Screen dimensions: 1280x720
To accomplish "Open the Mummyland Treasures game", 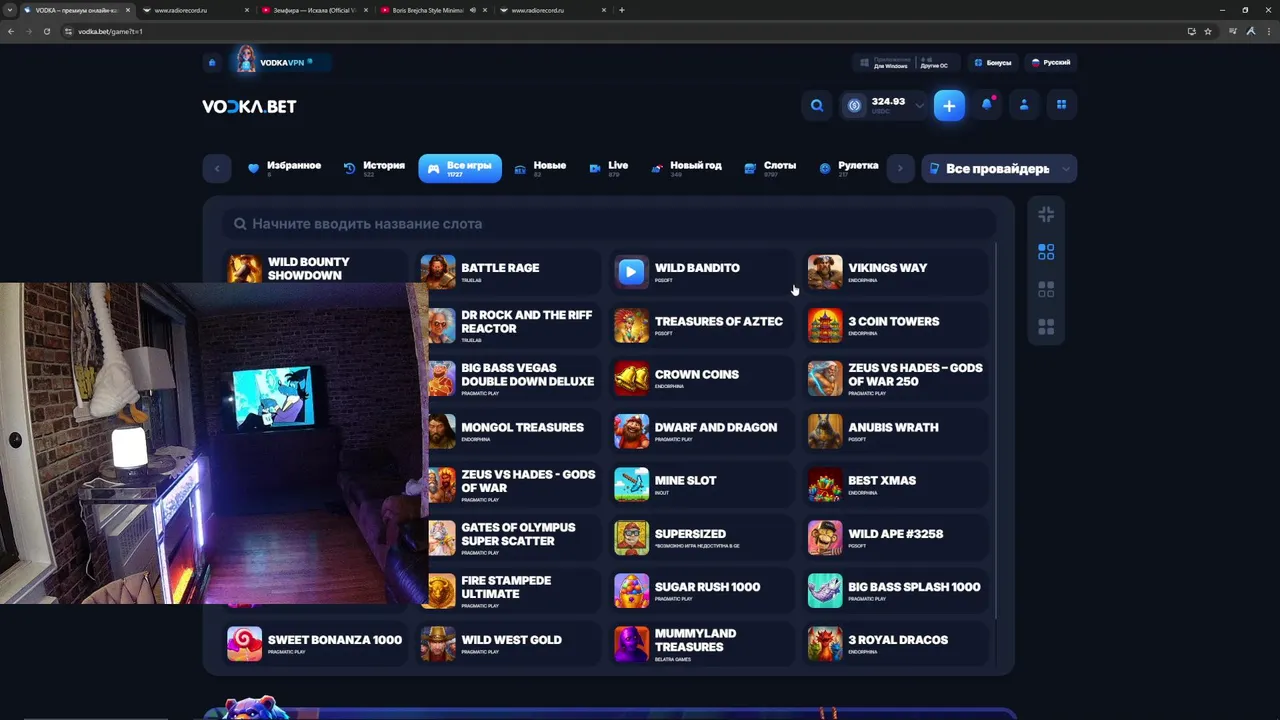I will pos(703,644).
